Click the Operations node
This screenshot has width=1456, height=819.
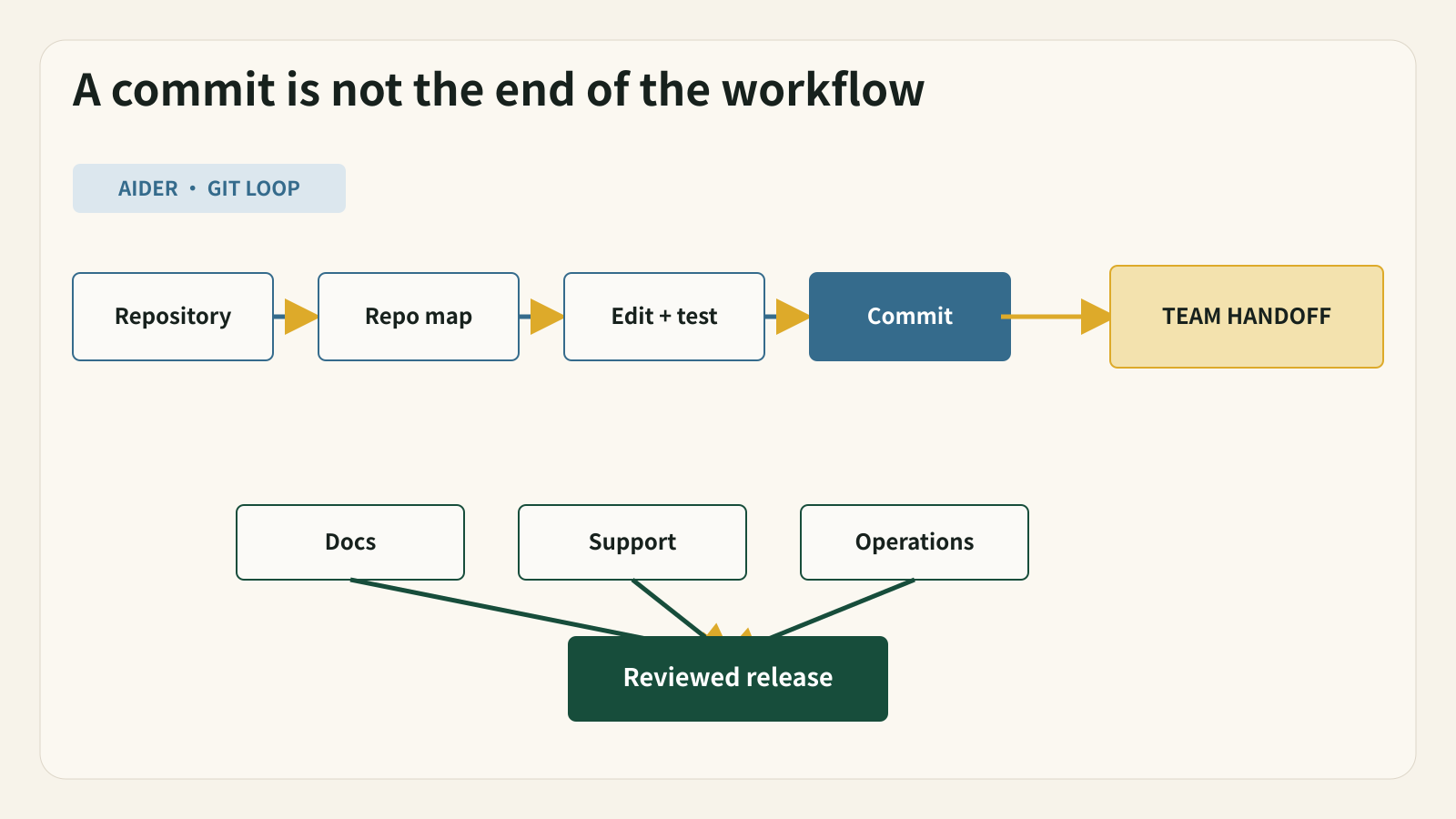[915, 542]
